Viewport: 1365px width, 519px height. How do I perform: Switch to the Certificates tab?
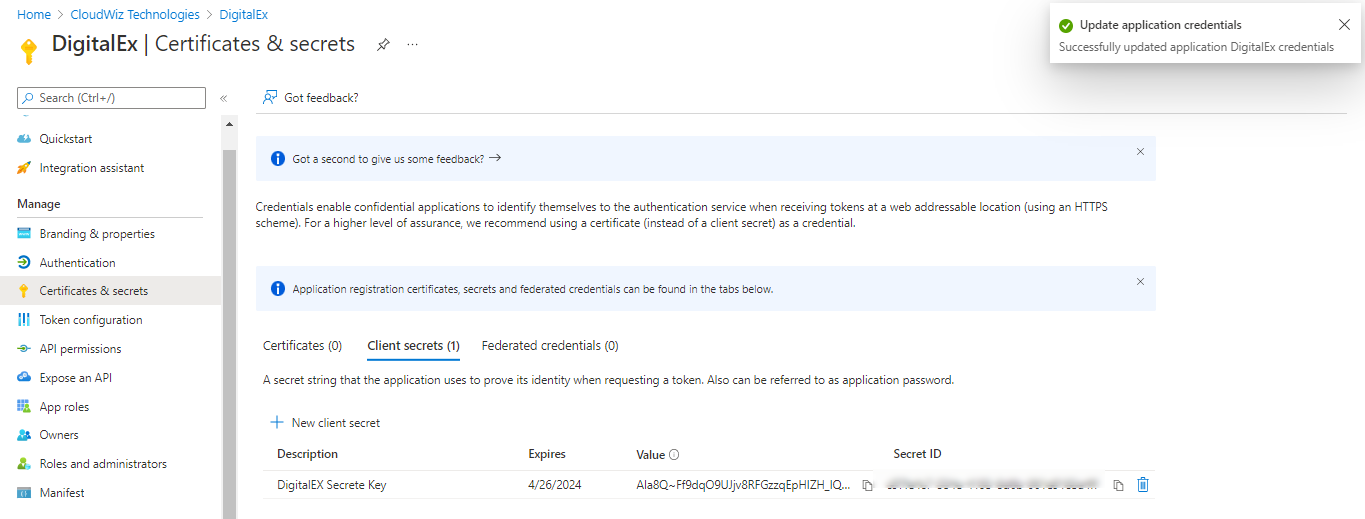pos(302,346)
